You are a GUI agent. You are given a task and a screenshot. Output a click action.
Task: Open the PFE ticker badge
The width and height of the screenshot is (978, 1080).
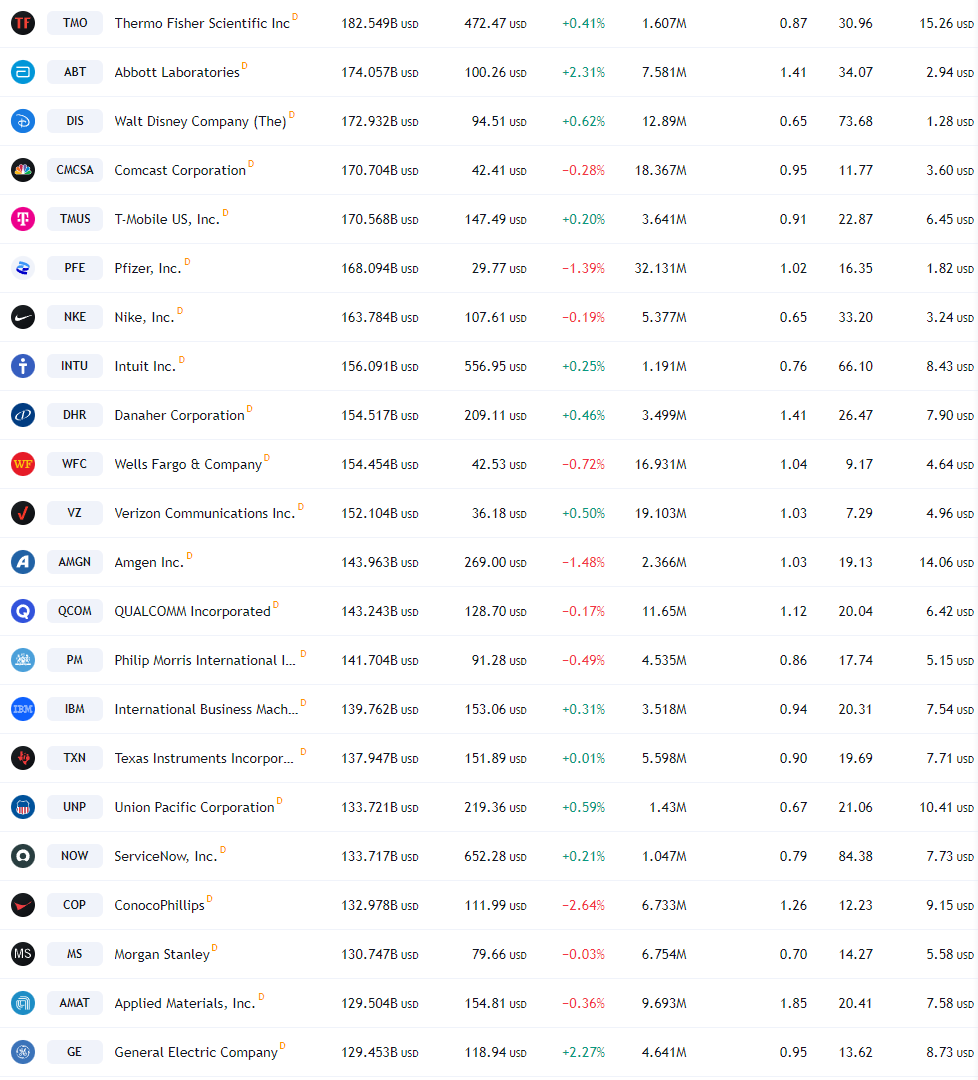[74, 267]
